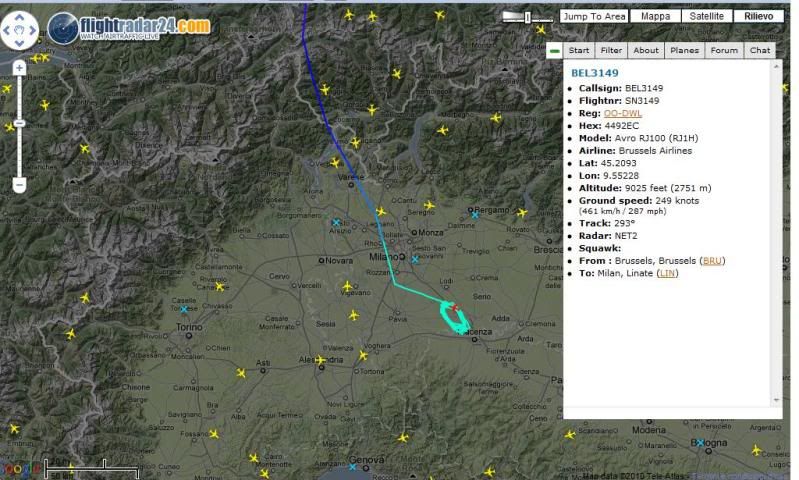Zoom out with the minus button
This screenshot has width=799, height=480.
[19, 184]
